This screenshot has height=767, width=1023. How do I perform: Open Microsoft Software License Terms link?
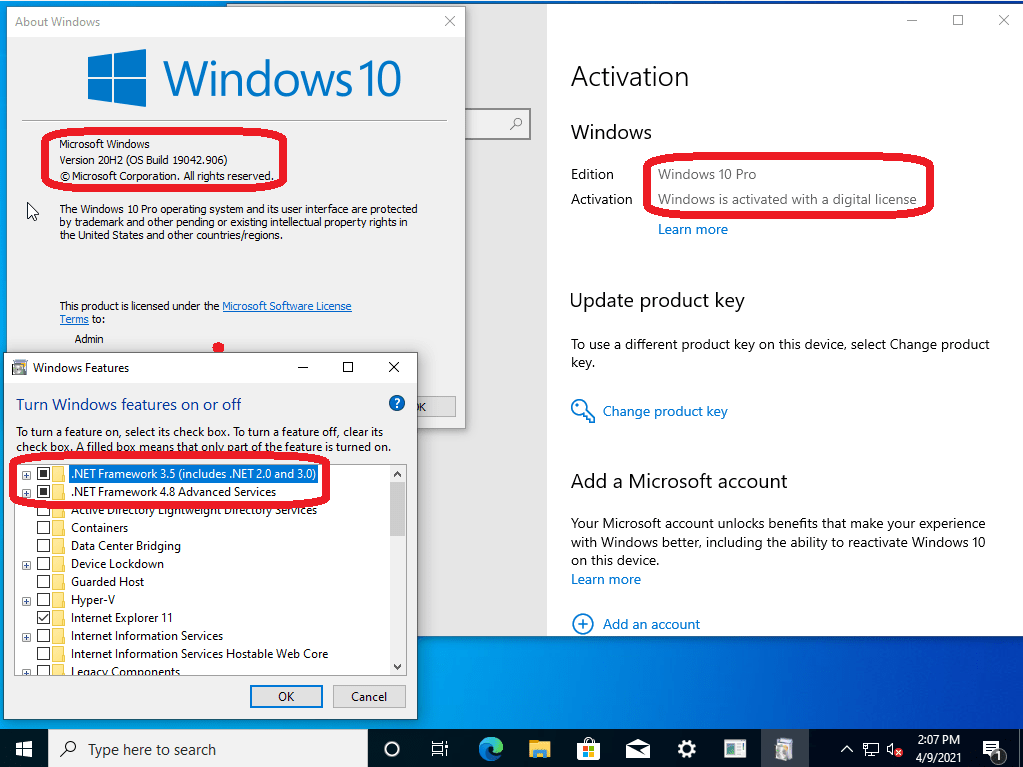click(287, 306)
